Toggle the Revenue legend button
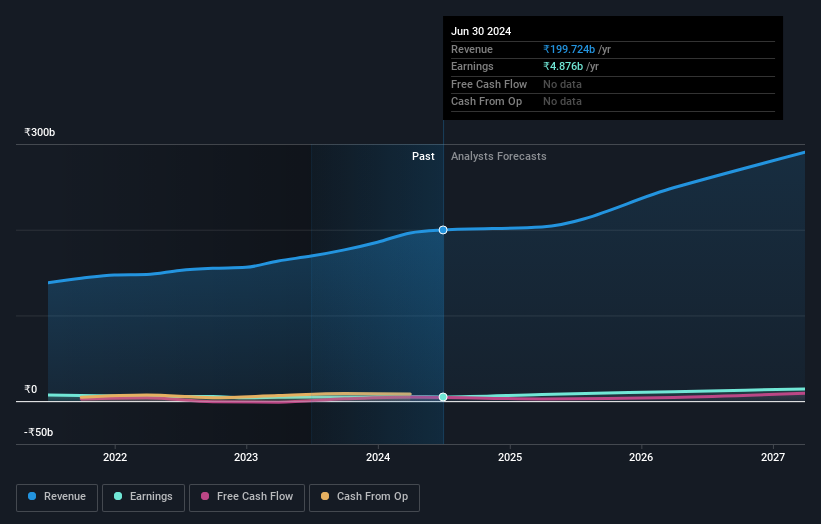This screenshot has height=524, width=821. [57, 497]
